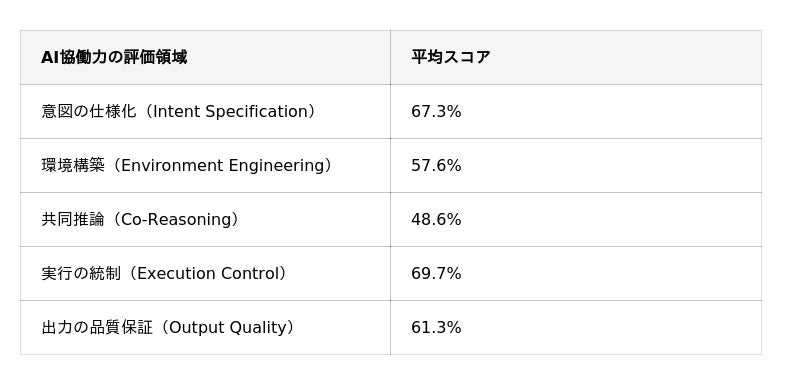Click the words Environment Engineering
800x385 pixels.
222,166
